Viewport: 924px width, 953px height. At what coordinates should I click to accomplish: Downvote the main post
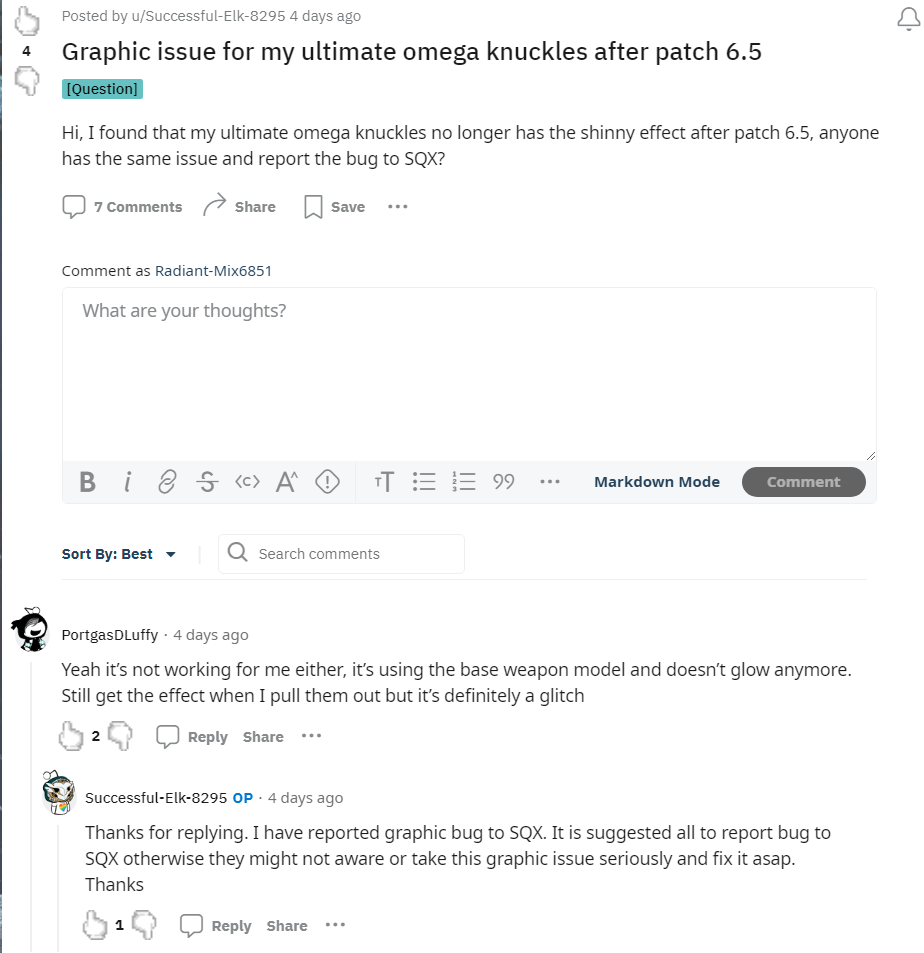[27, 81]
